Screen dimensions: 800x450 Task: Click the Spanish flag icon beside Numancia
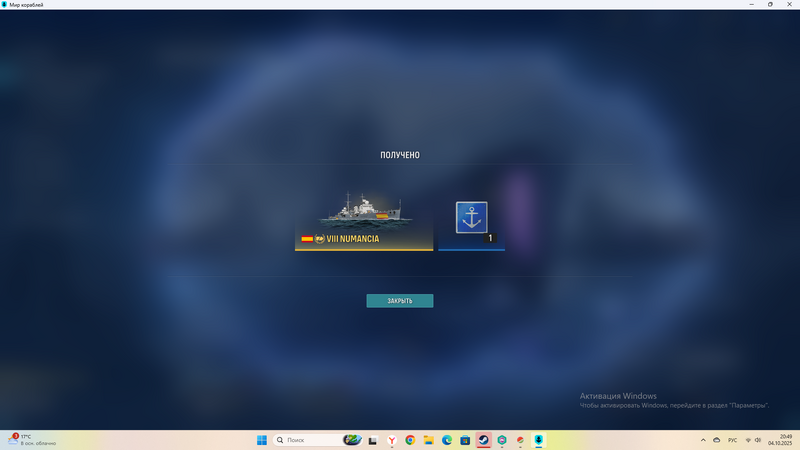(x=307, y=239)
